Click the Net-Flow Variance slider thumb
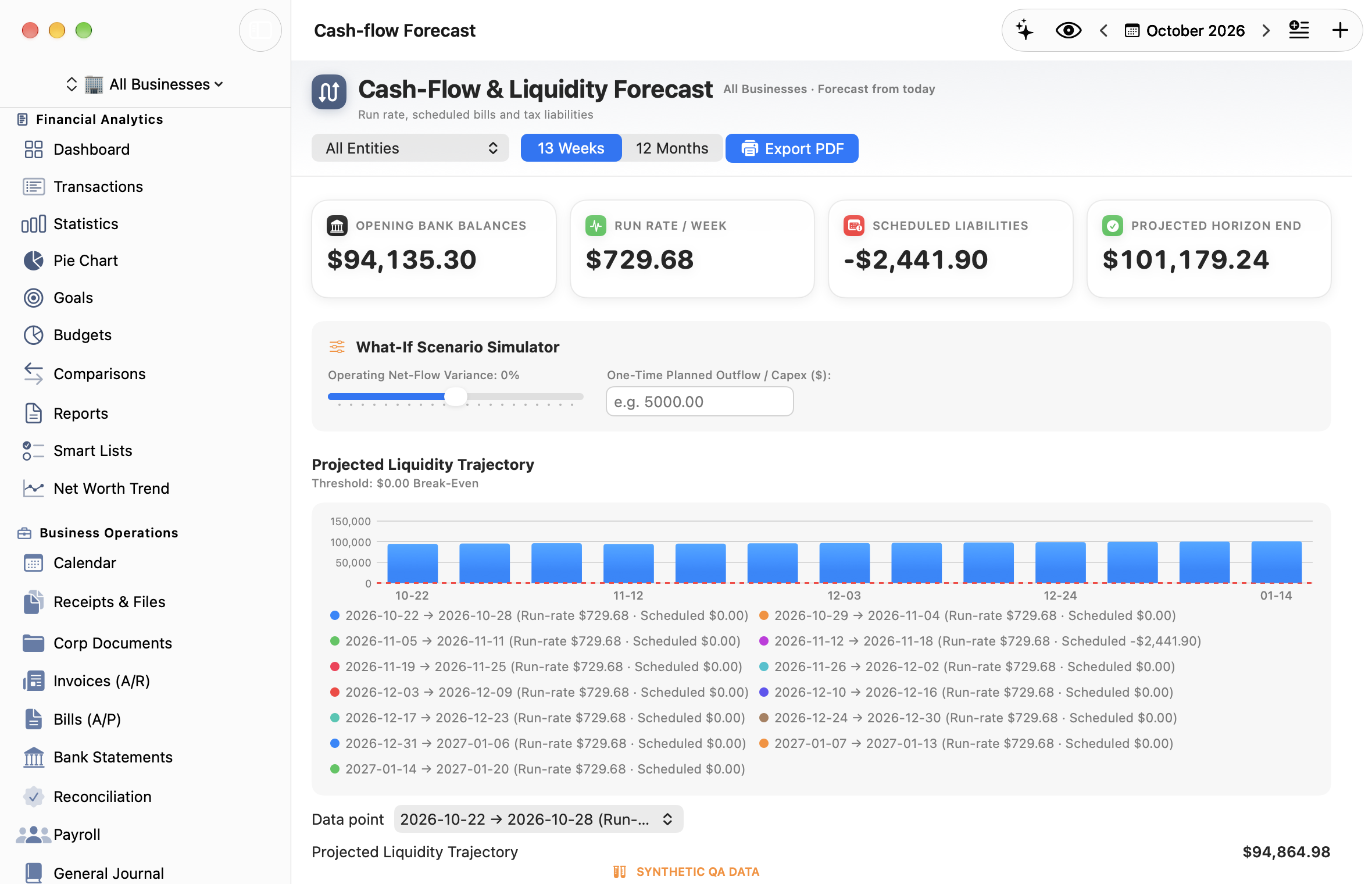The height and width of the screenshot is (884, 1372). tap(456, 397)
